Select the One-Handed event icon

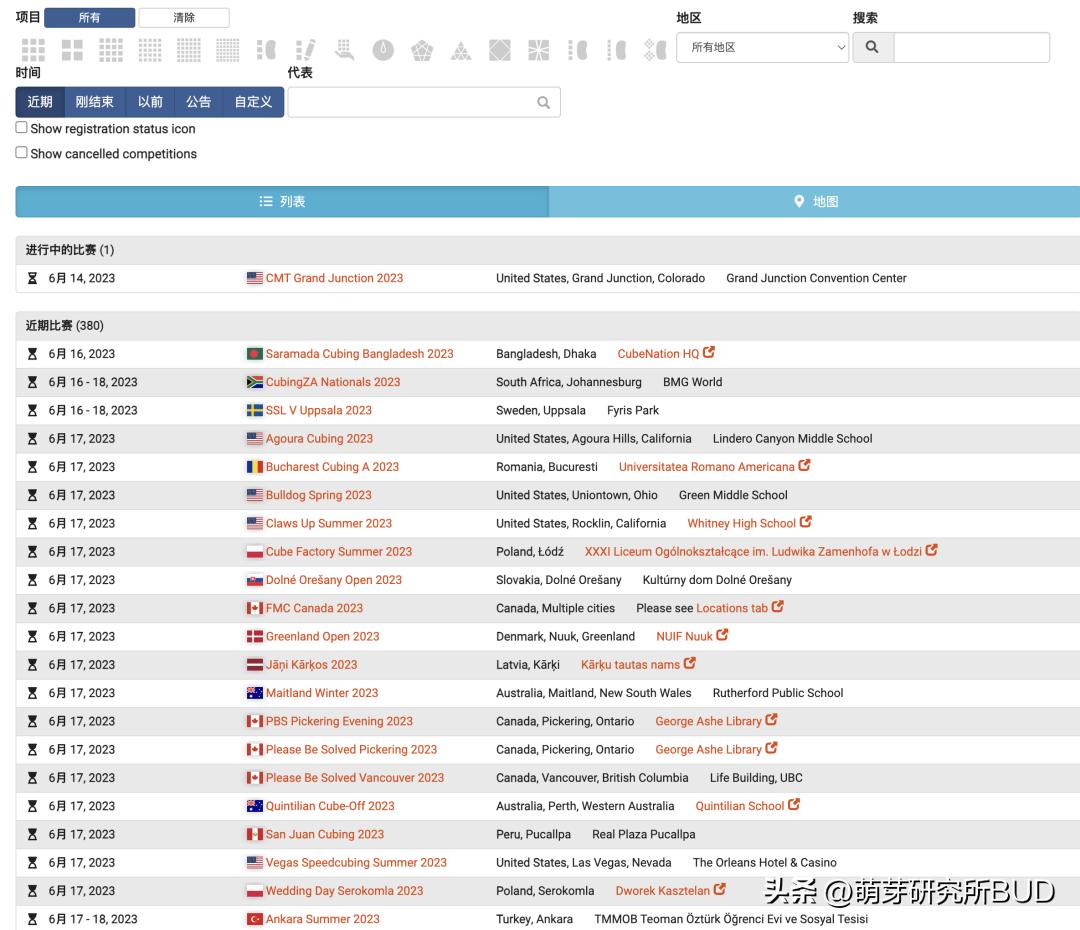344,49
